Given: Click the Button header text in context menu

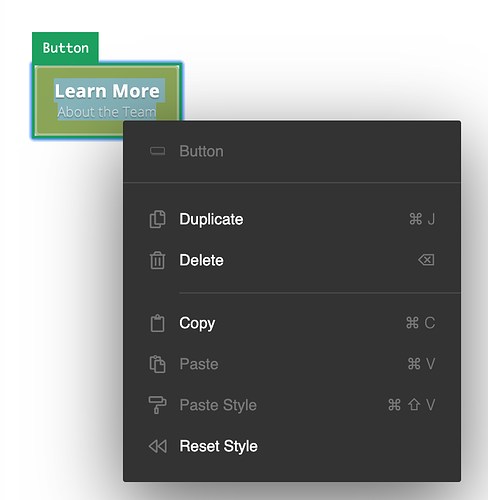Looking at the screenshot, I should (201, 151).
